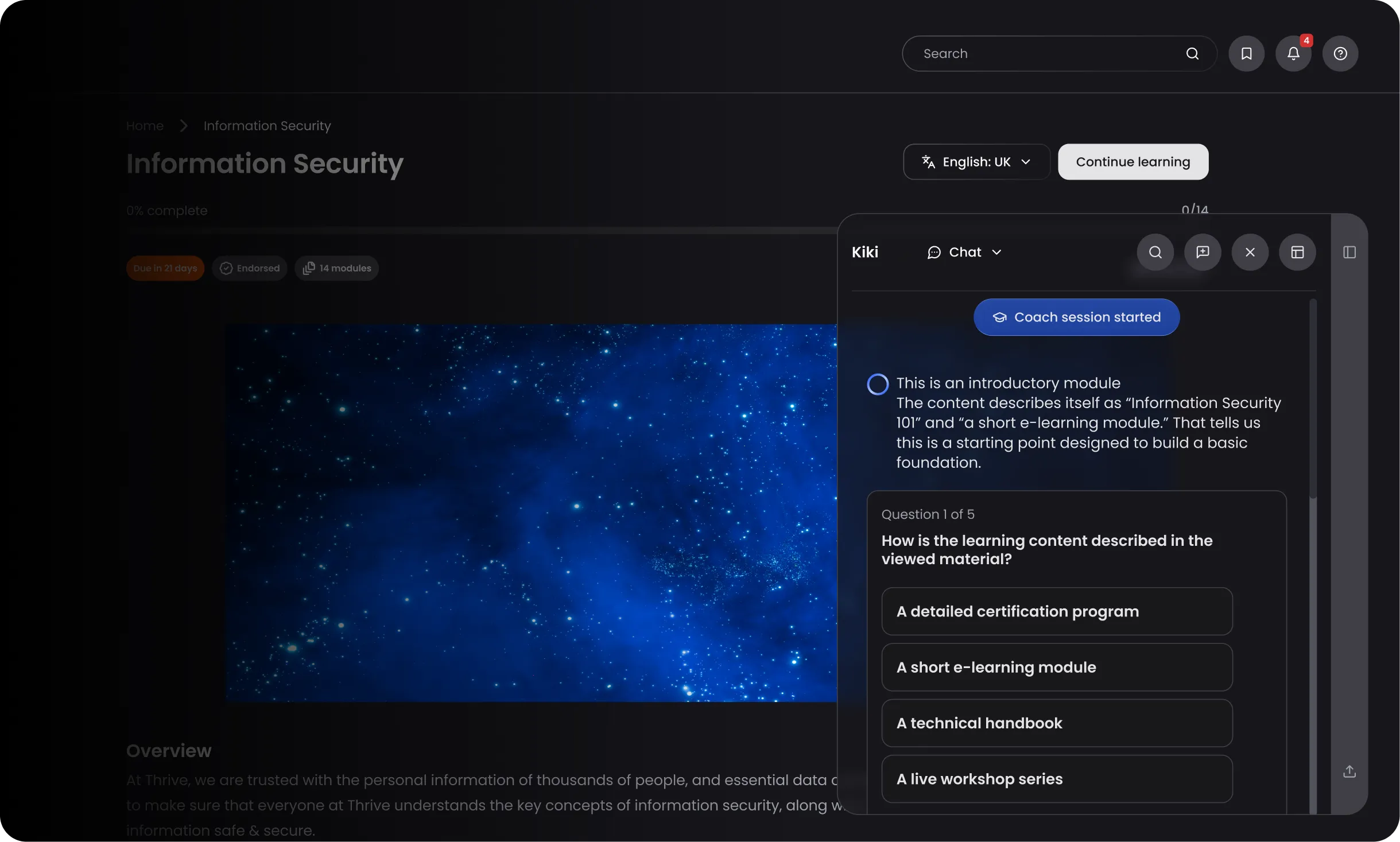Expand the Chat mode dropdown
Viewport: 1400px width, 842px height.
(964, 252)
